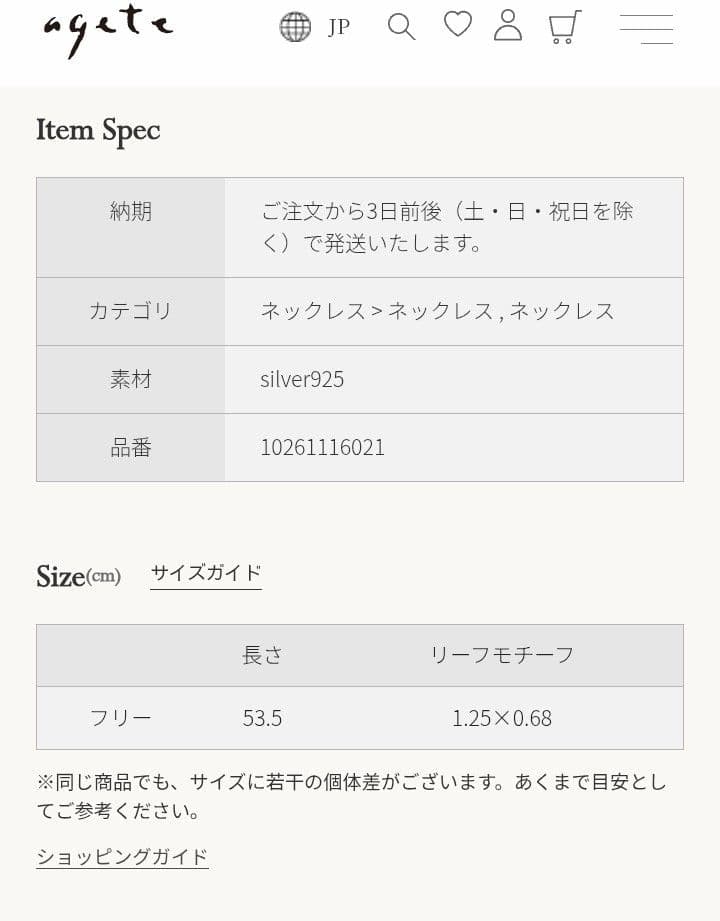Click the 長さ column header
The image size is (720, 921).
263,656
